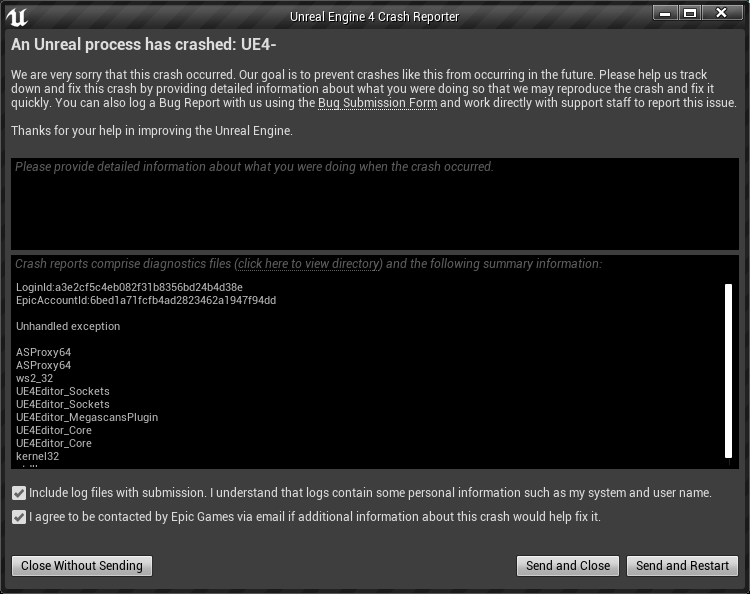Click UE4Editor_MegascansPlugin callstack entry
Viewport: 750px width, 594px height.
pyautogui.click(x=87, y=418)
